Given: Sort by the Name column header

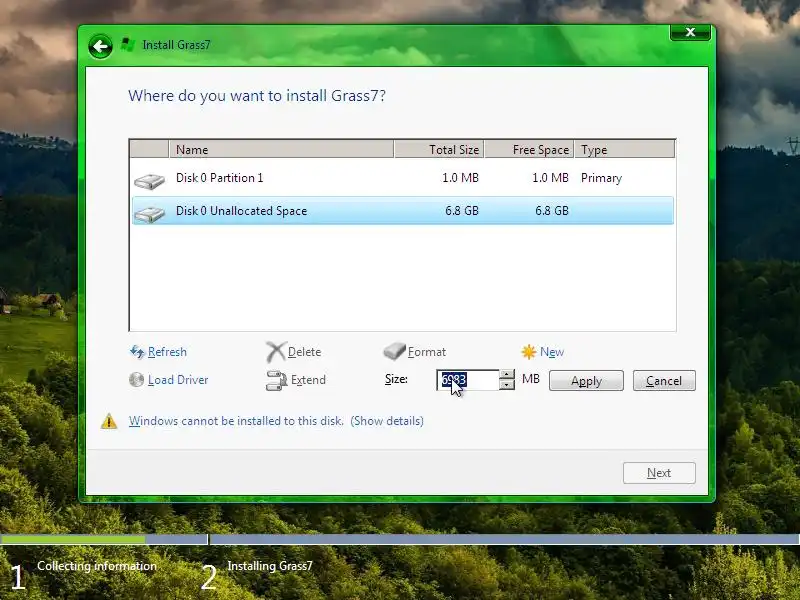Looking at the screenshot, I should (281, 149).
